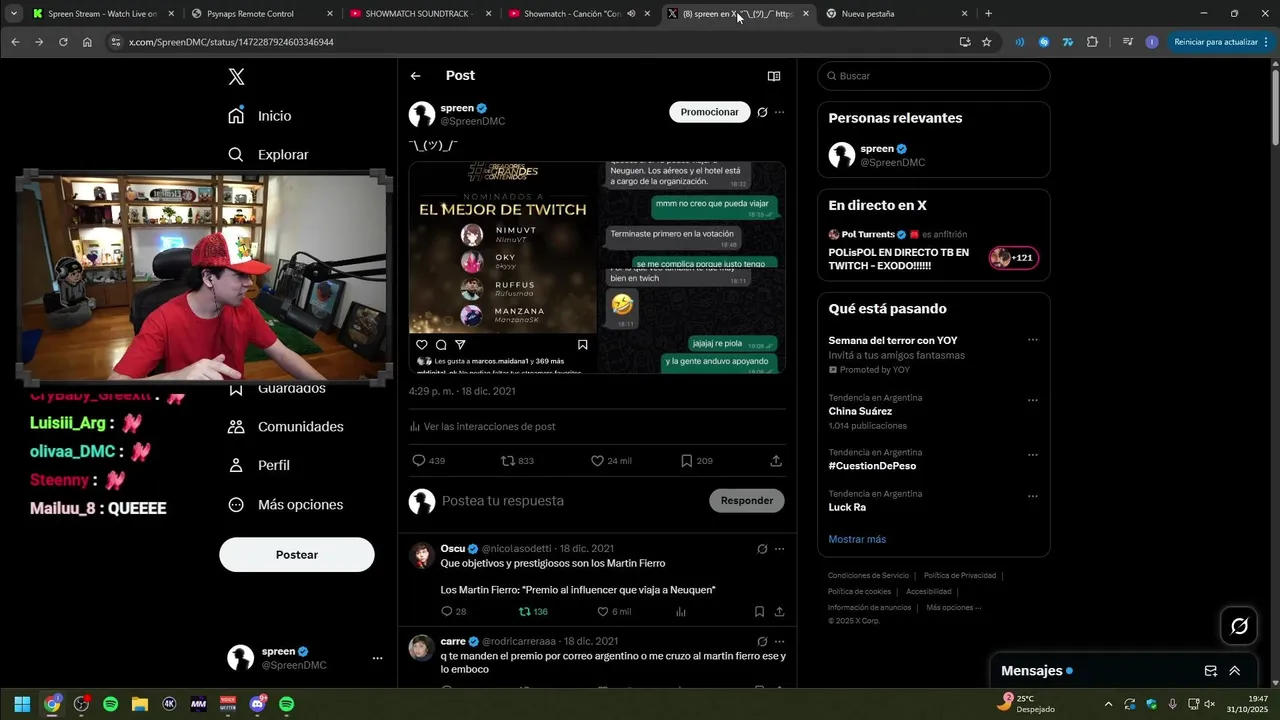Click Grok icon on carre's reply
Screen dimensions: 1280x720
click(762, 641)
